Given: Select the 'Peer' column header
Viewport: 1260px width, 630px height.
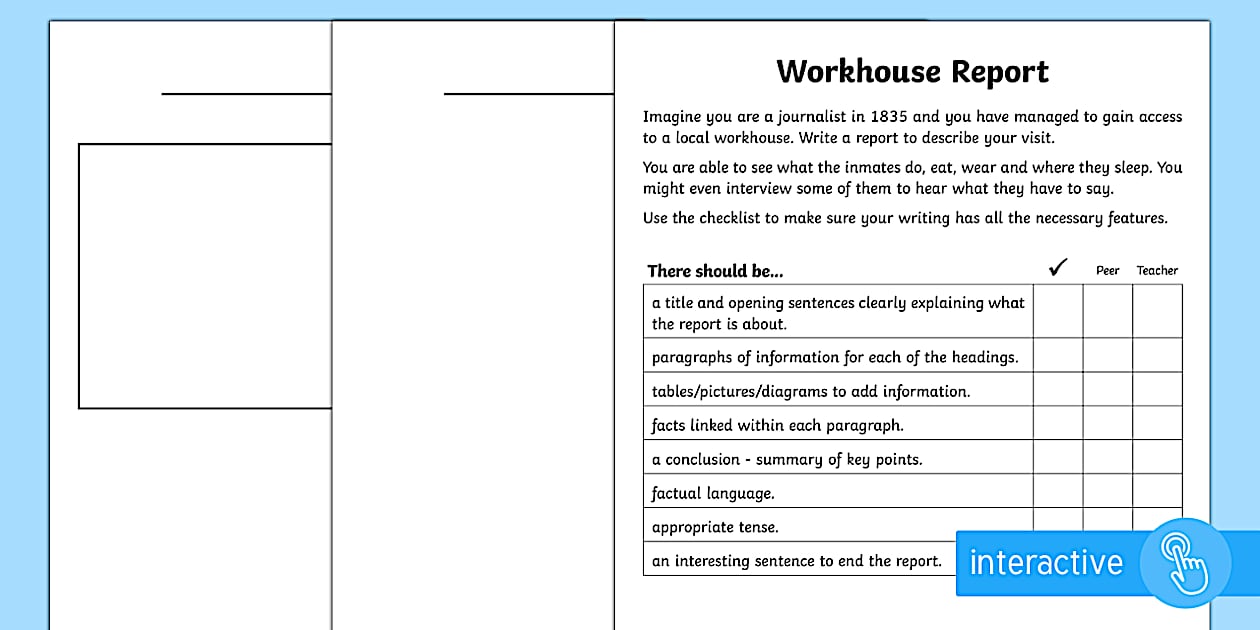Looking at the screenshot, I should pos(1107,270).
